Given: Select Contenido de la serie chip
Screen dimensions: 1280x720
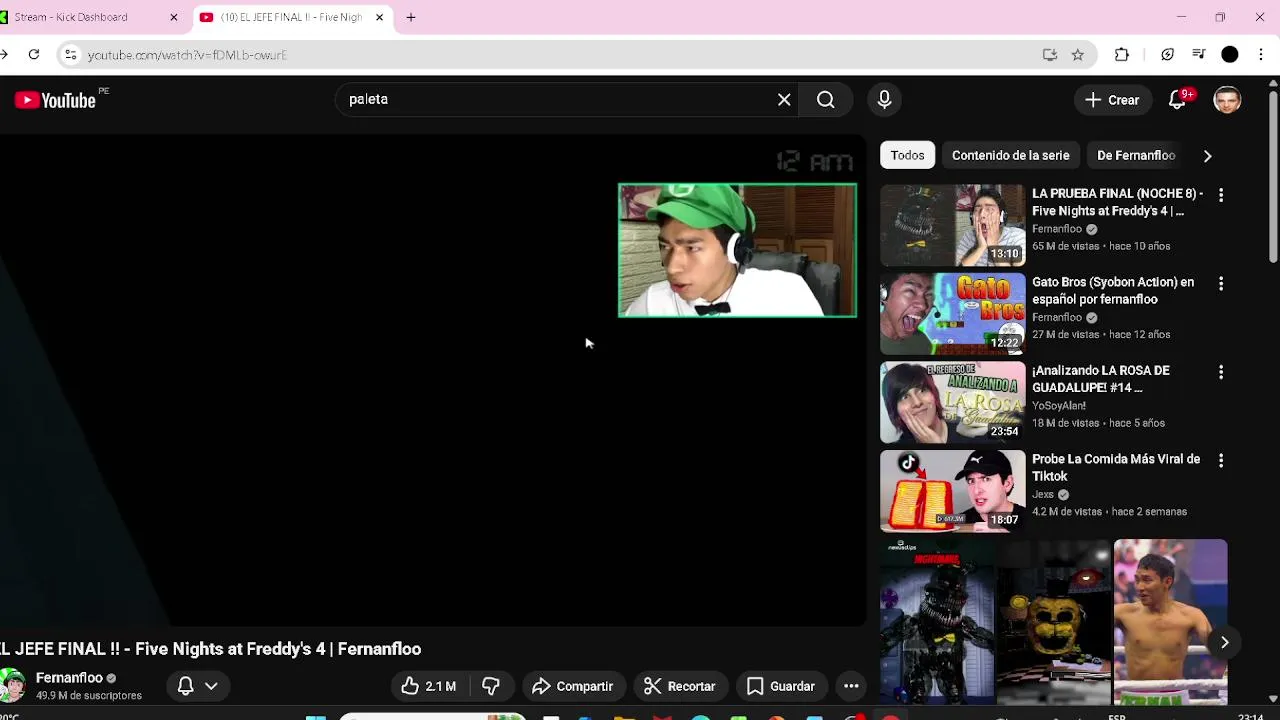Looking at the screenshot, I should (1010, 155).
